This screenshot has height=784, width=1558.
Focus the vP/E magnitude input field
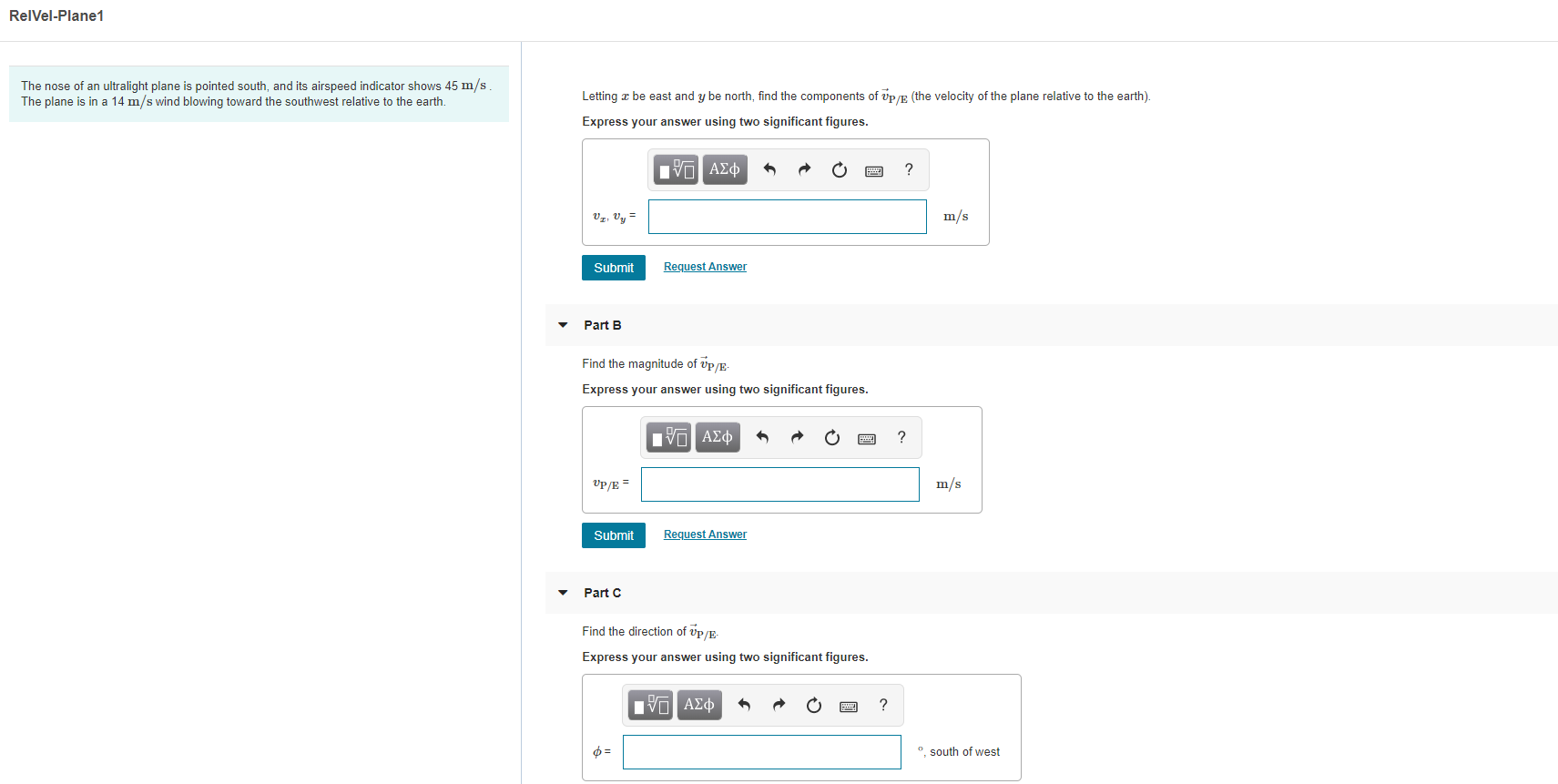(780, 484)
